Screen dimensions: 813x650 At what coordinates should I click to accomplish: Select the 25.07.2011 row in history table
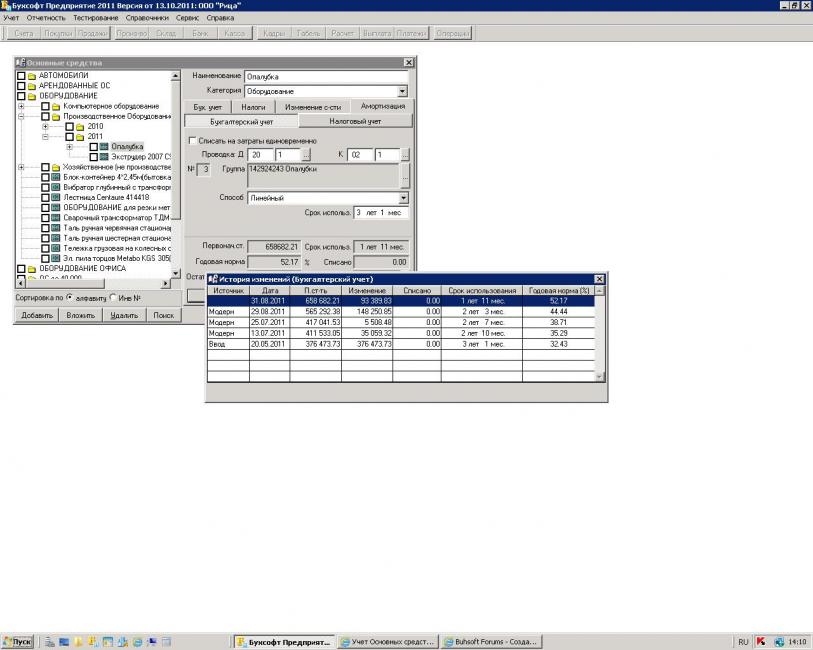(x=269, y=322)
